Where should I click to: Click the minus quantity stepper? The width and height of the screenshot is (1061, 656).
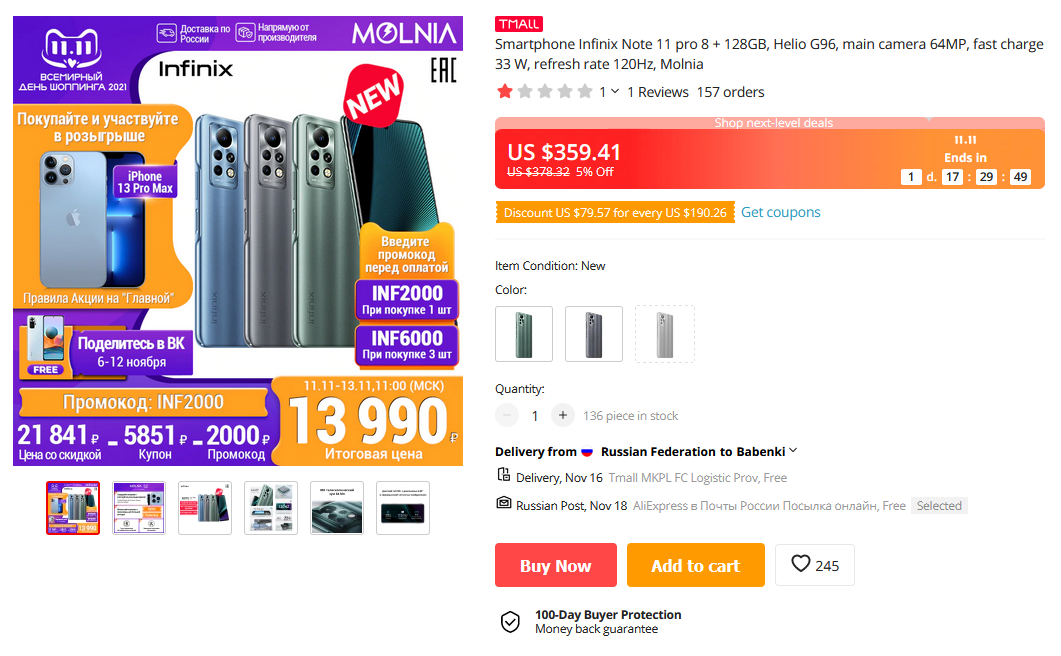tap(507, 416)
